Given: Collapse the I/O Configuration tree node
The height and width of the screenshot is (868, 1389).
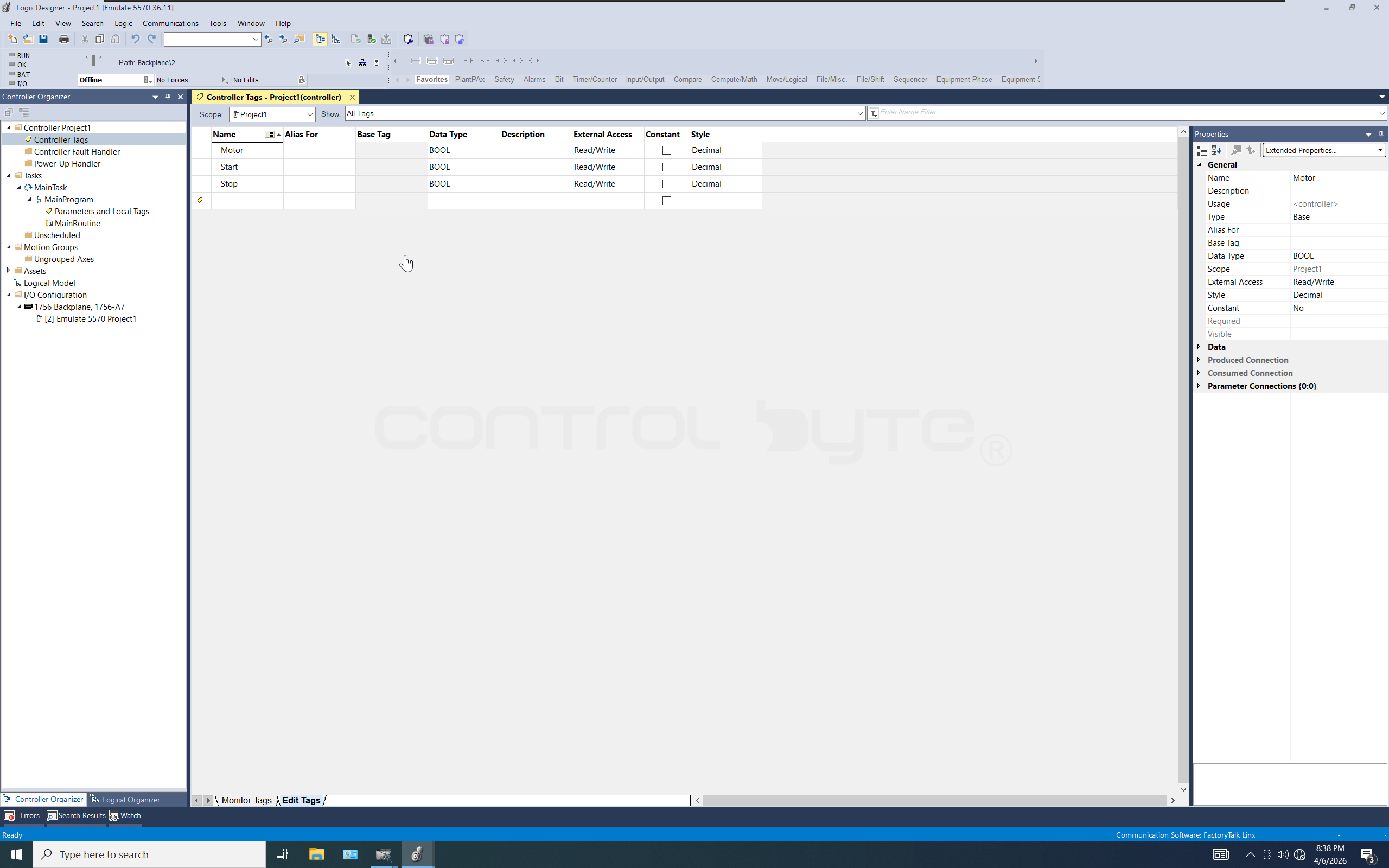Looking at the screenshot, I should click(x=9, y=295).
